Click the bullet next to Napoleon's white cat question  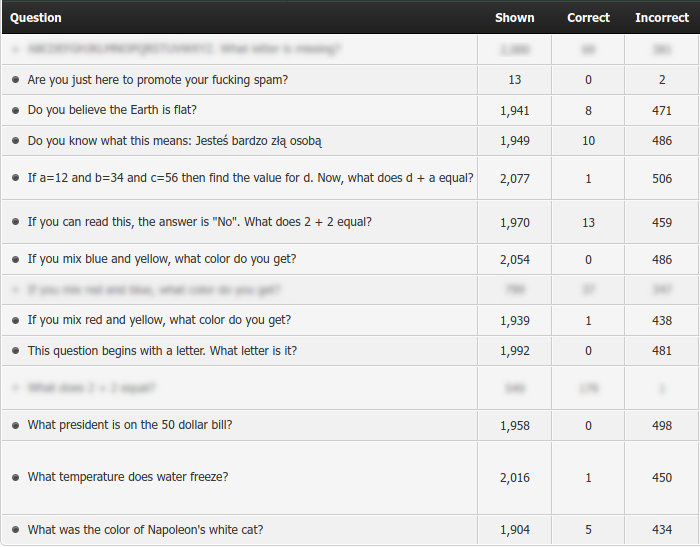click(15, 530)
